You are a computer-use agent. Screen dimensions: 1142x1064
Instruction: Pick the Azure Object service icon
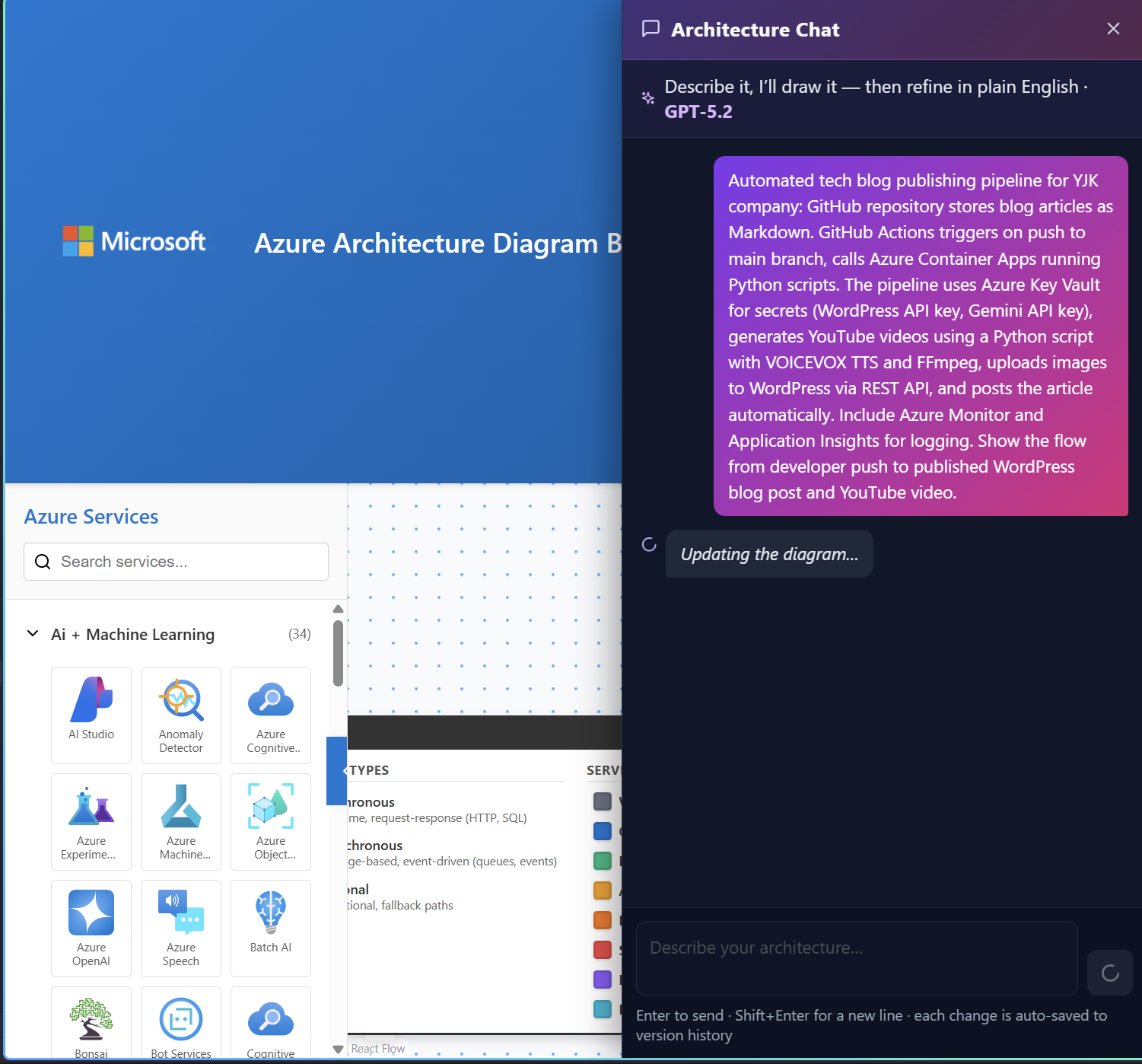pyautogui.click(x=271, y=821)
